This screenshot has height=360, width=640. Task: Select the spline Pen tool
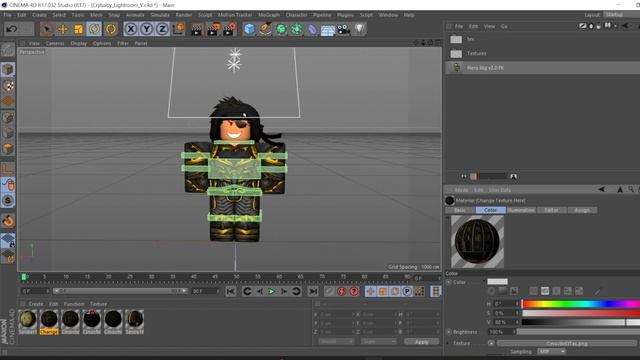click(x=265, y=29)
